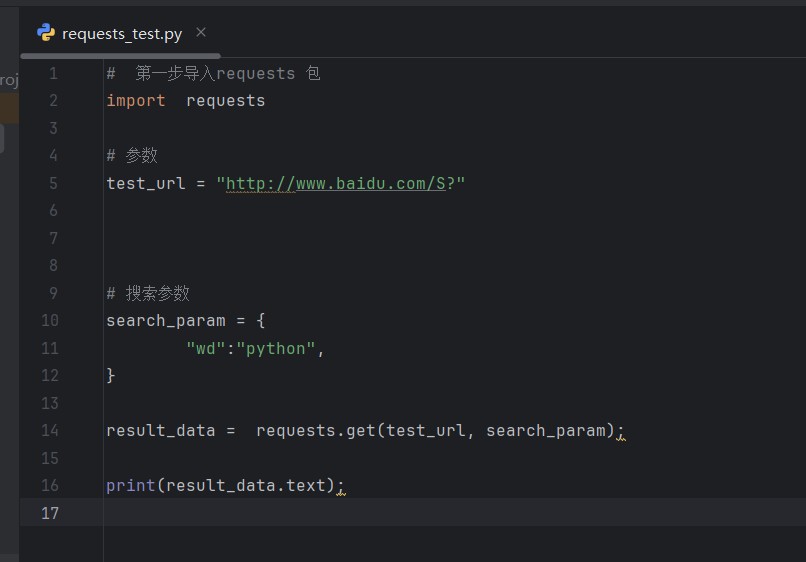The width and height of the screenshot is (806, 562).
Task: Click the search_param variable name on line 10
Action: coord(166,320)
